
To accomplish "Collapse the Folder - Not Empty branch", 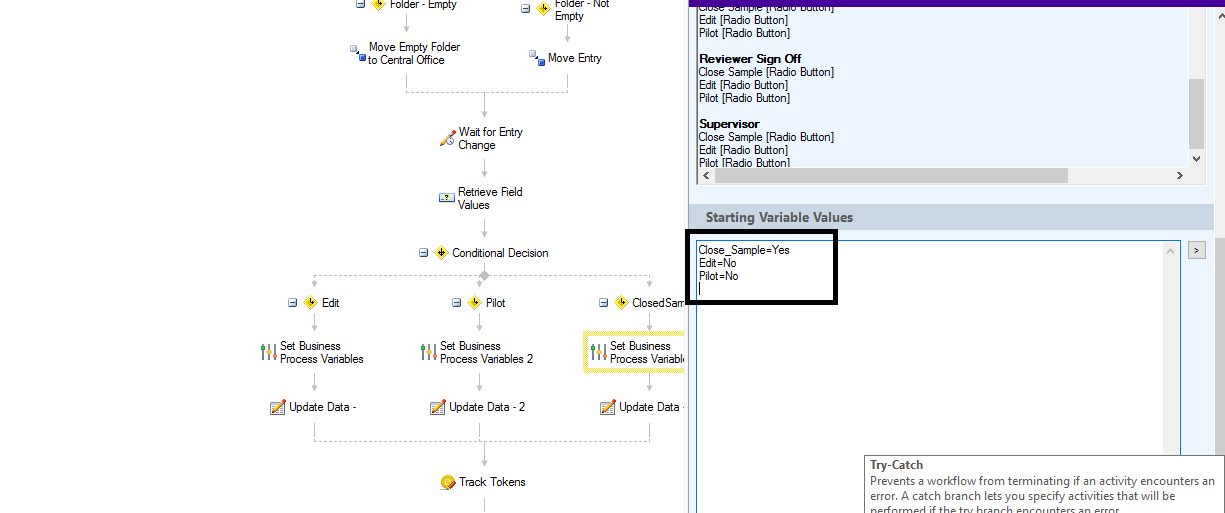I will pyautogui.click(x=525, y=8).
